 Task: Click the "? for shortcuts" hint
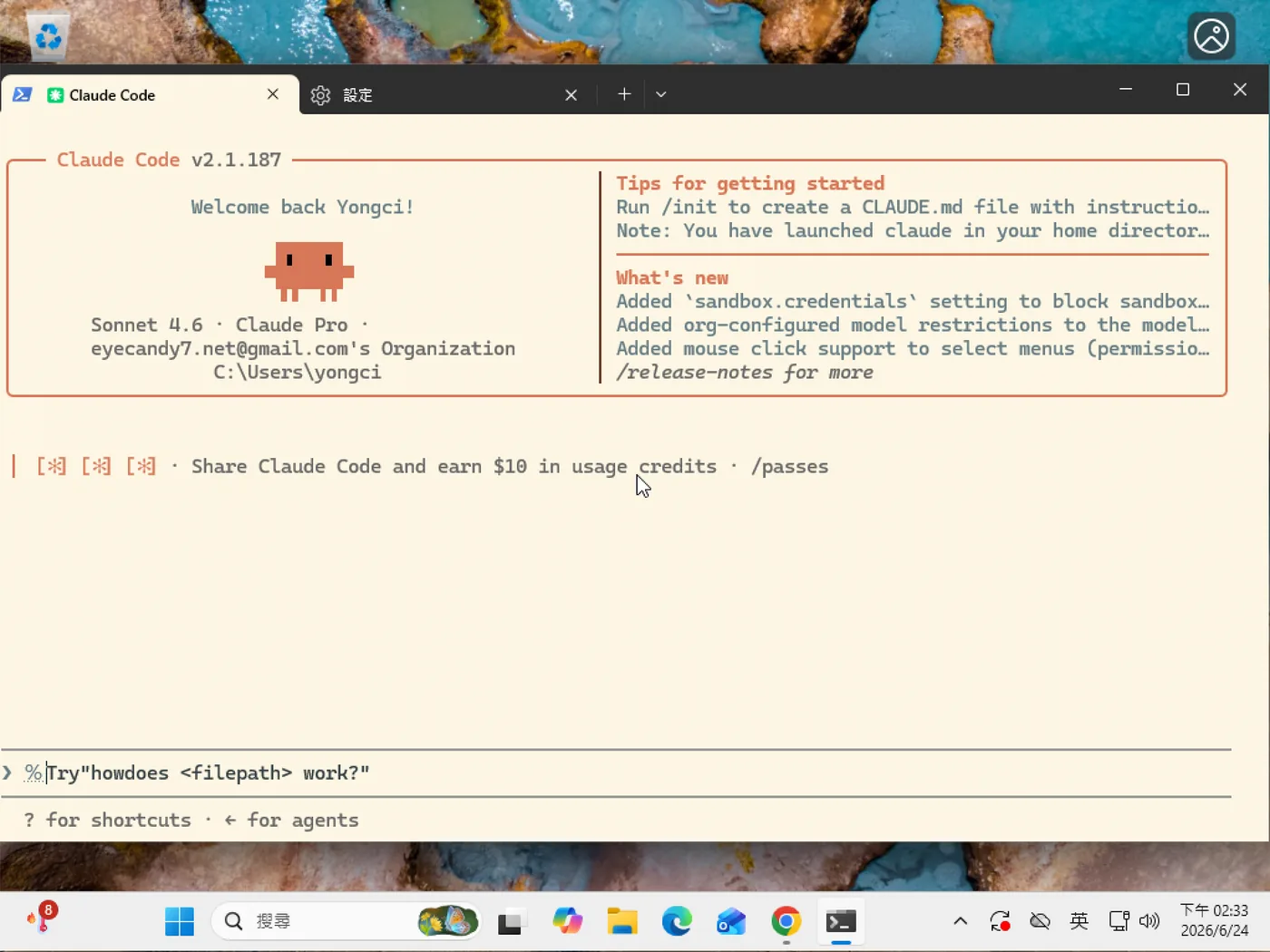coord(107,820)
